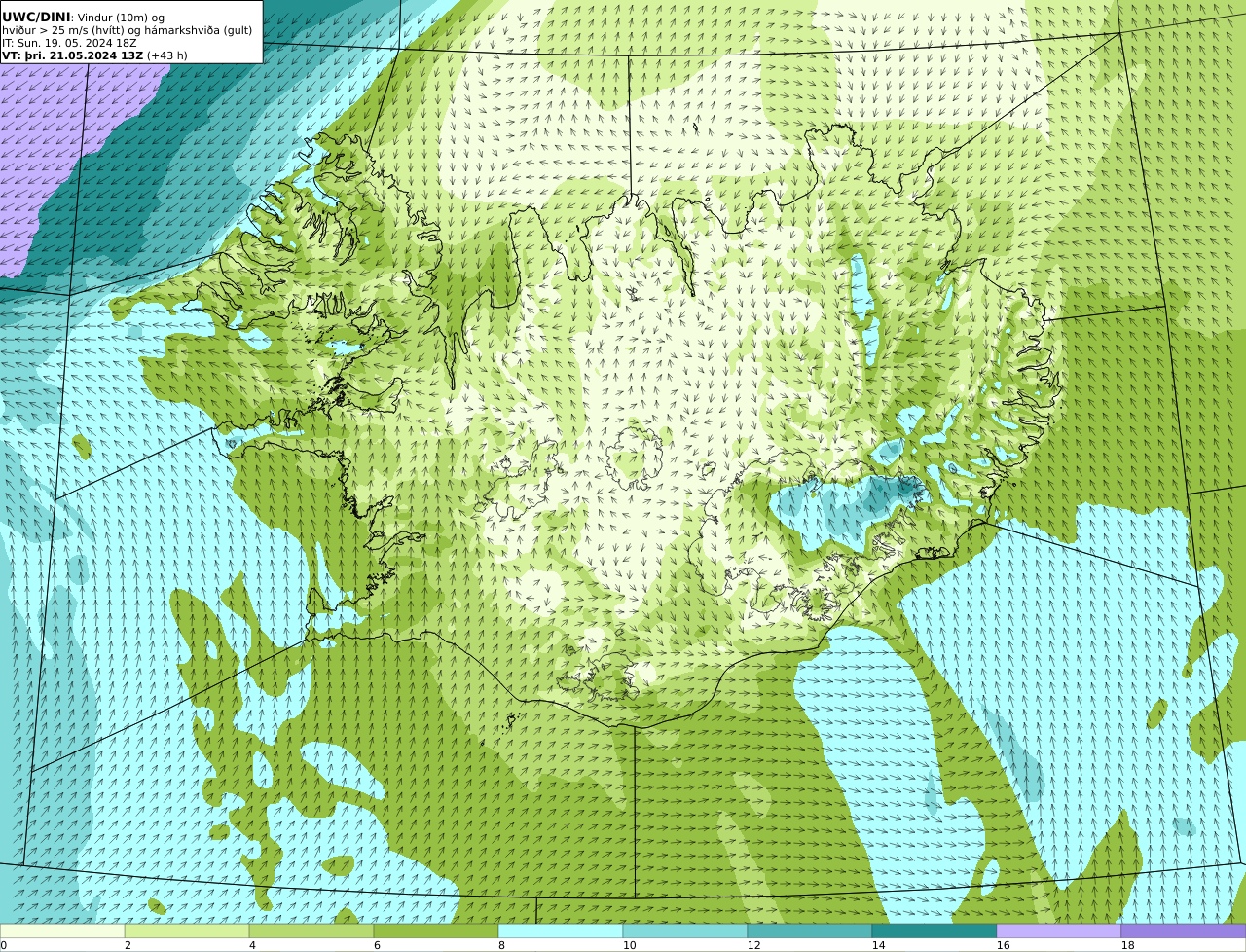Viewport: 1246px width, 952px height.
Task: Select the 4–6 m/s green legend swatch
Action: [x=311, y=932]
